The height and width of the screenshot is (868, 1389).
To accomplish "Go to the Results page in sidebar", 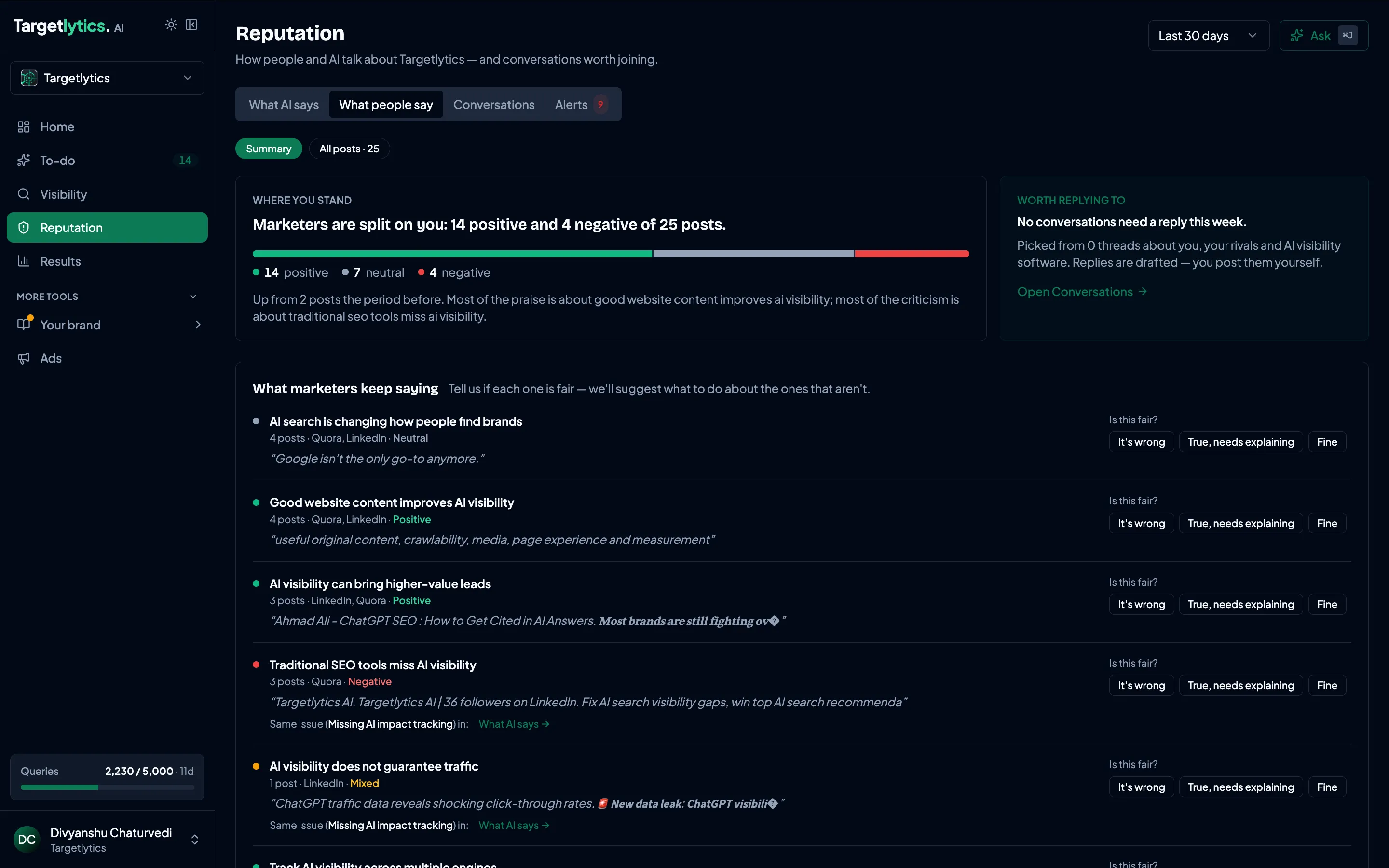I will (x=108, y=261).
